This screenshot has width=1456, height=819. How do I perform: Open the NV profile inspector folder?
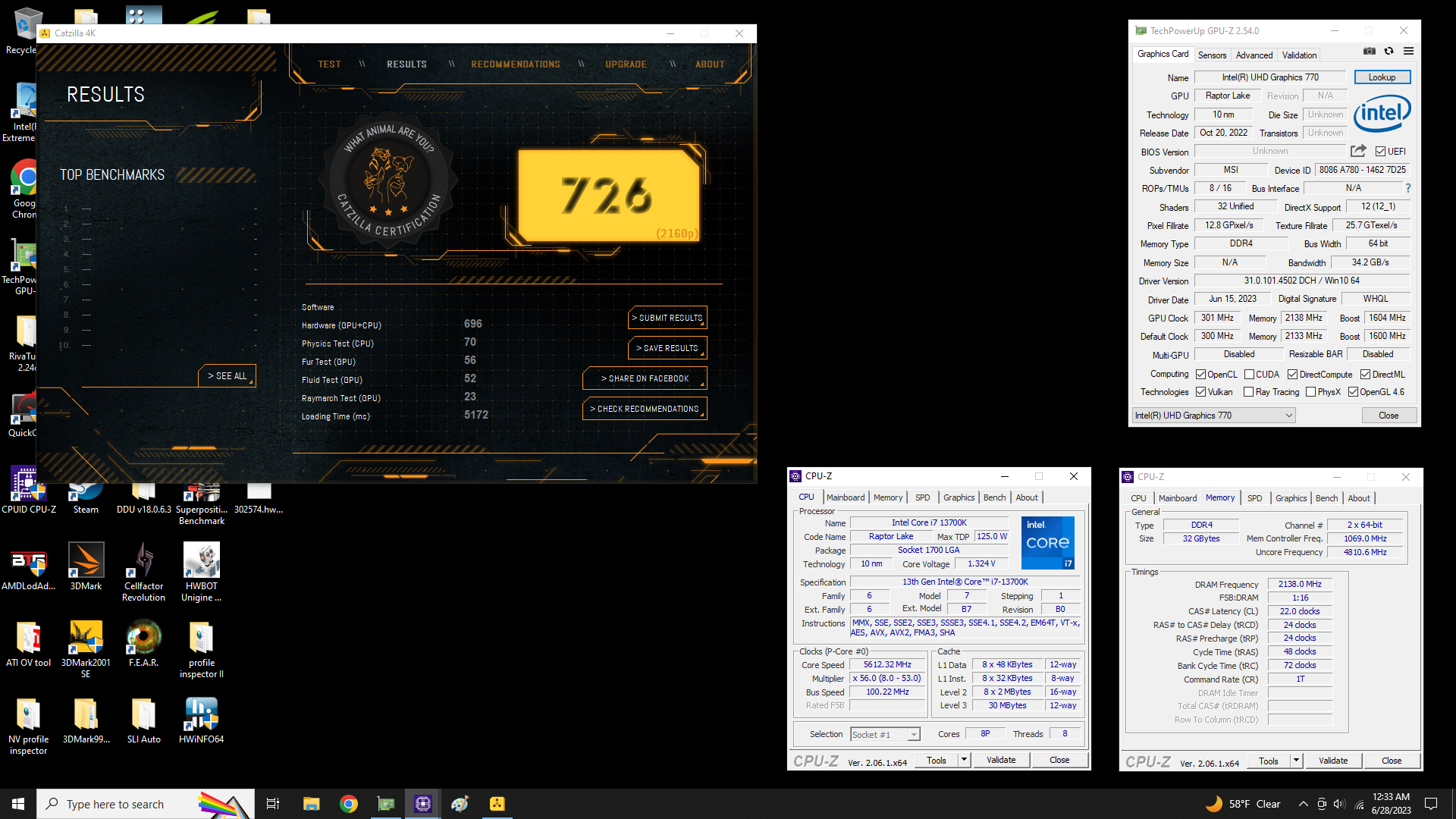28,726
